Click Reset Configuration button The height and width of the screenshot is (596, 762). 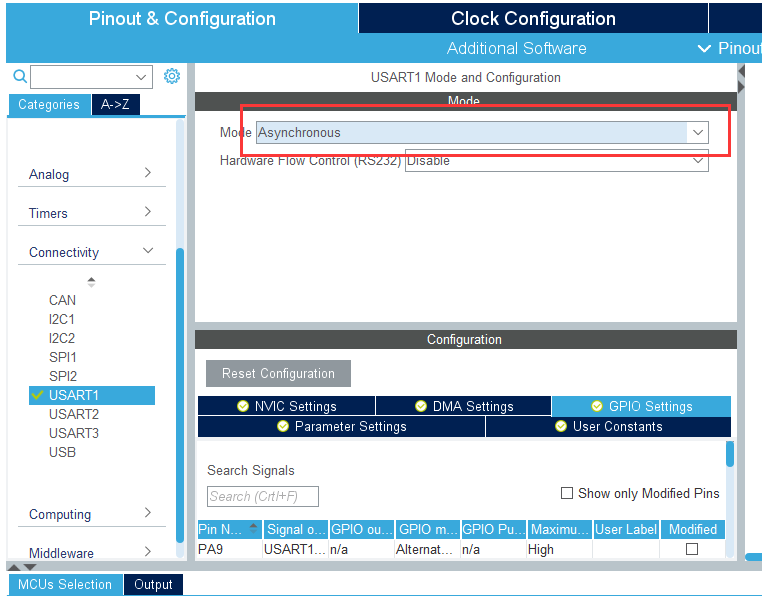coord(278,373)
